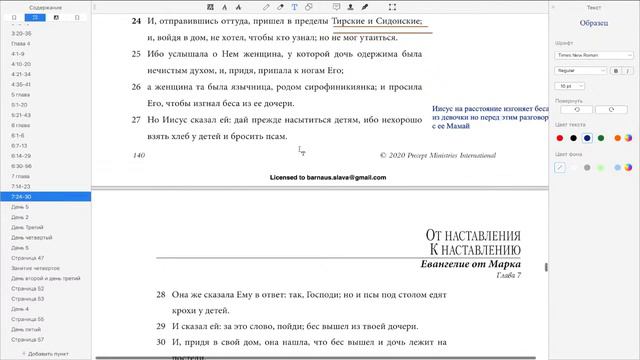Open the Times New Roman font dropdown
The height and width of the screenshot is (360, 640).
[594, 55]
